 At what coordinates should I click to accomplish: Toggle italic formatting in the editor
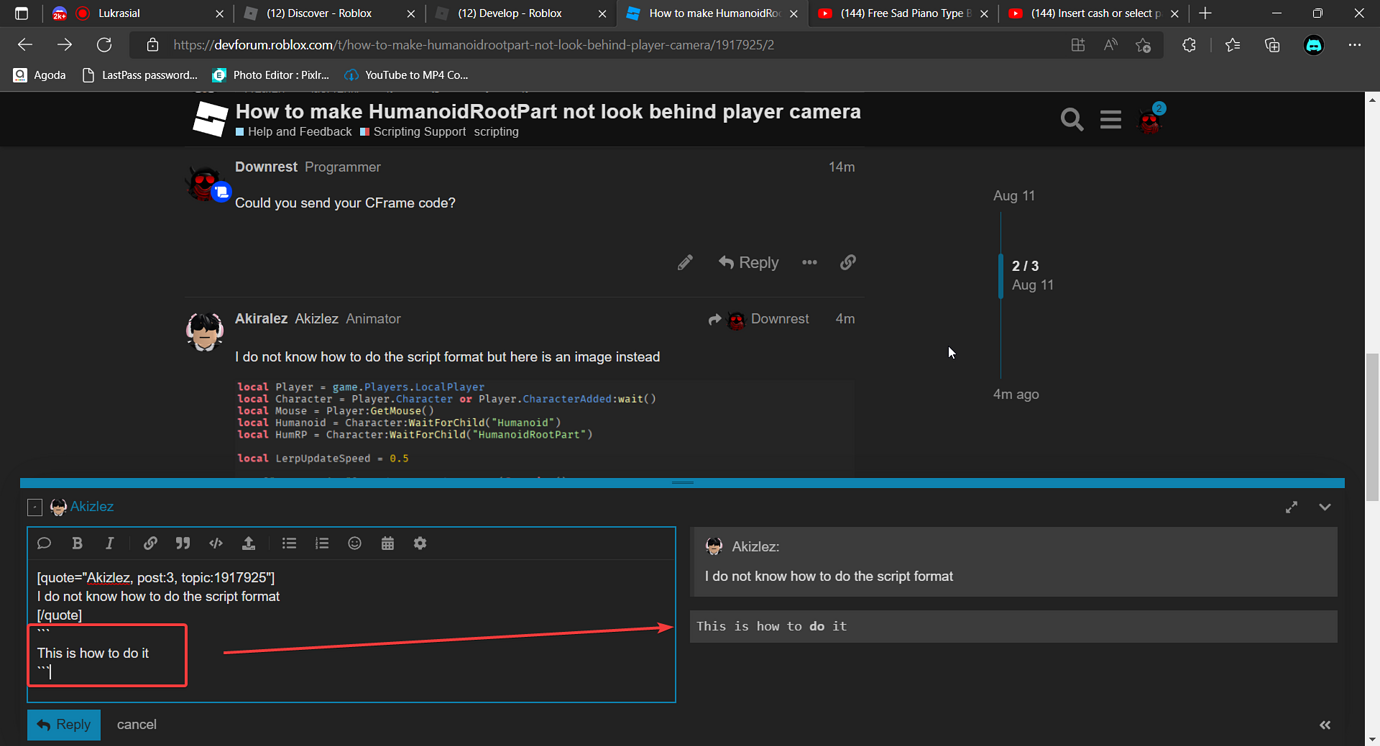pos(110,543)
